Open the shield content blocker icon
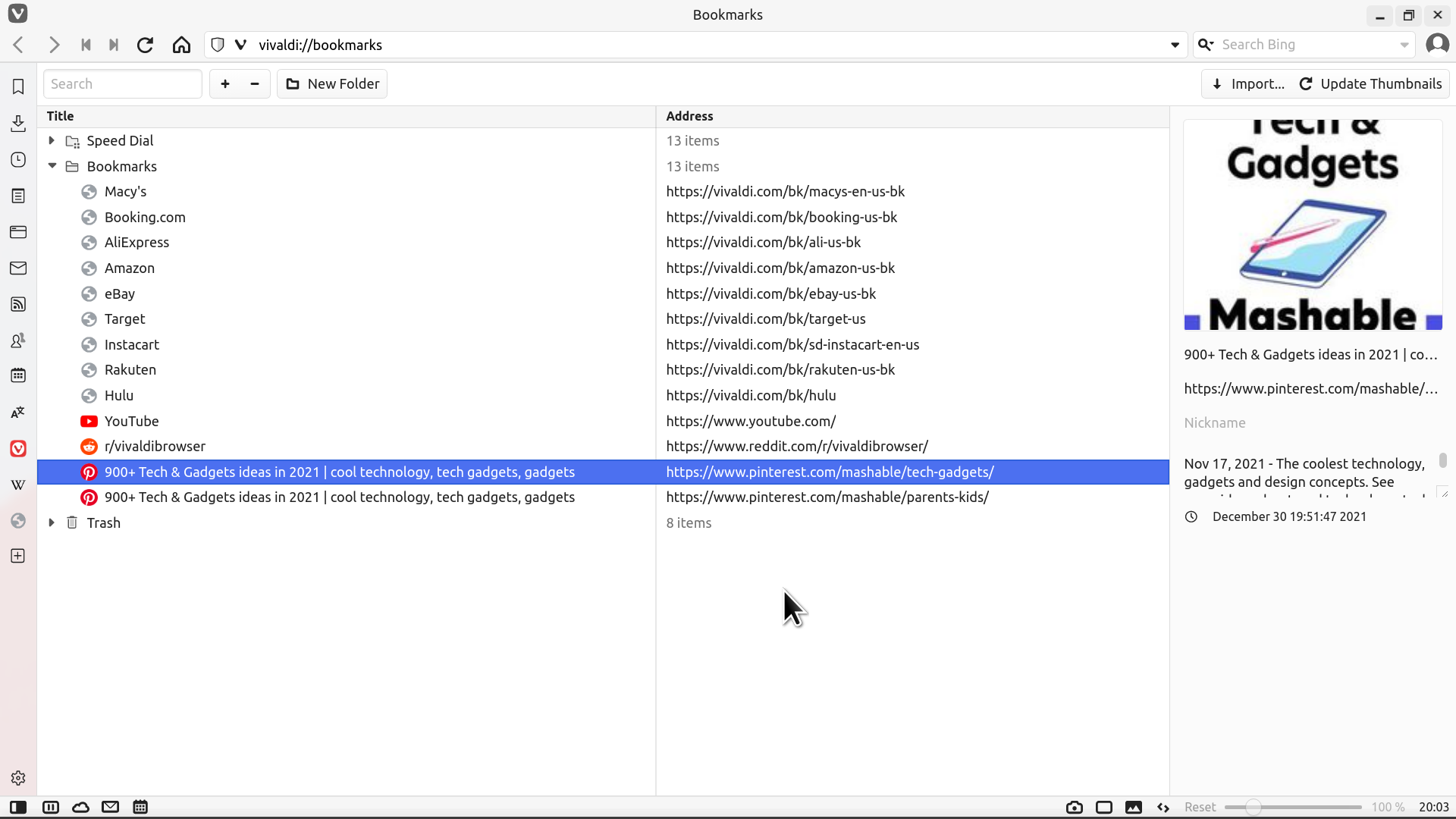Image resolution: width=1456 pixels, height=819 pixels. pyautogui.click(x=218, y=45)
